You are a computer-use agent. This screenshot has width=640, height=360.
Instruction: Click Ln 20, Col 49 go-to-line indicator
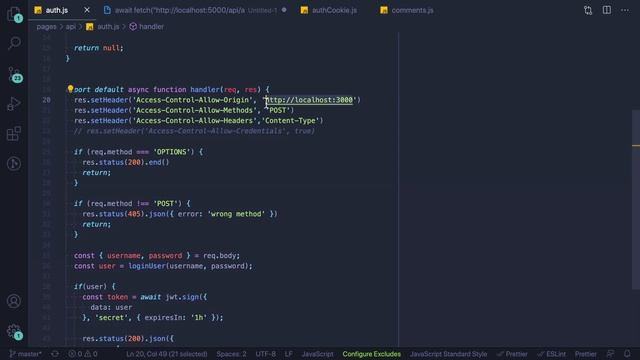point(167,354)
